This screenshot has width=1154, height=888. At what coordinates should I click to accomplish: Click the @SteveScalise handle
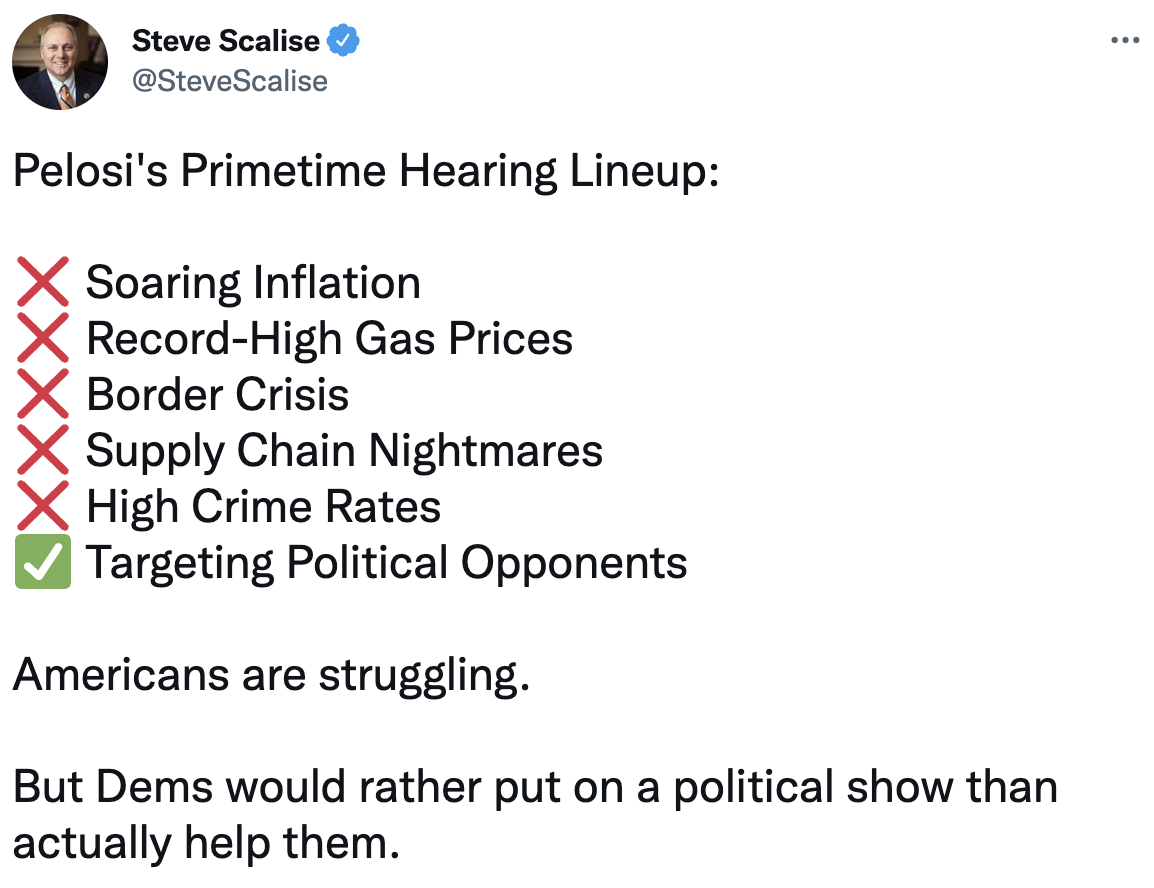coord(229,79)
